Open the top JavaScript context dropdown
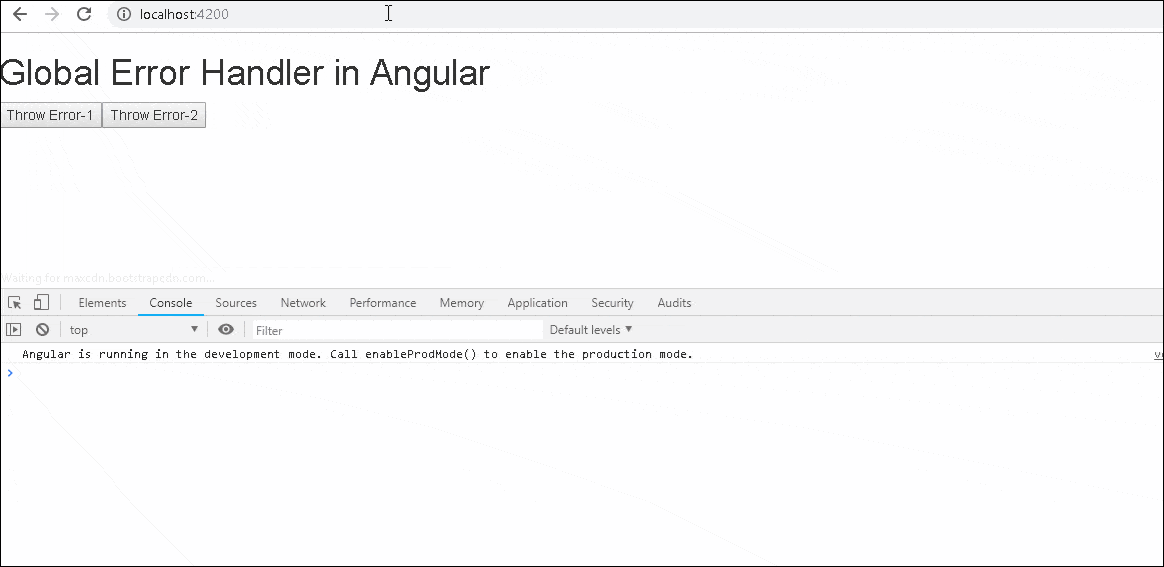The width and height of the screenshot is (1164, 567). point(134,330)
